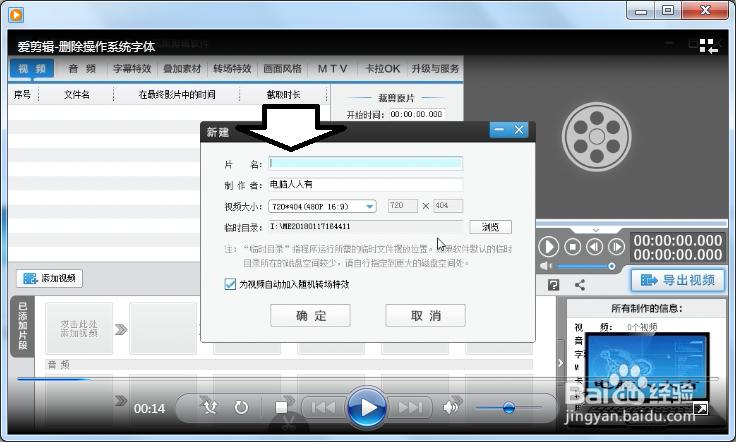The height and width of the screenshot is (442, 736).
Task: Click the media player large play button
Action: 367,407
